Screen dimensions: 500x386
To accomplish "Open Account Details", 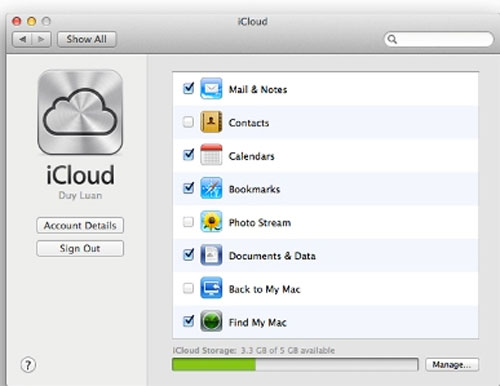I will 80,226.
